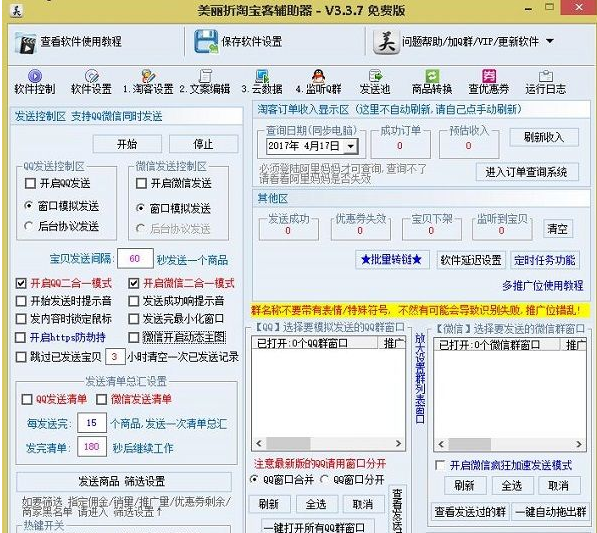Check the 微信发送清单 checkbox
Screen dimensions: 597x533
click(x=101, y=399)
